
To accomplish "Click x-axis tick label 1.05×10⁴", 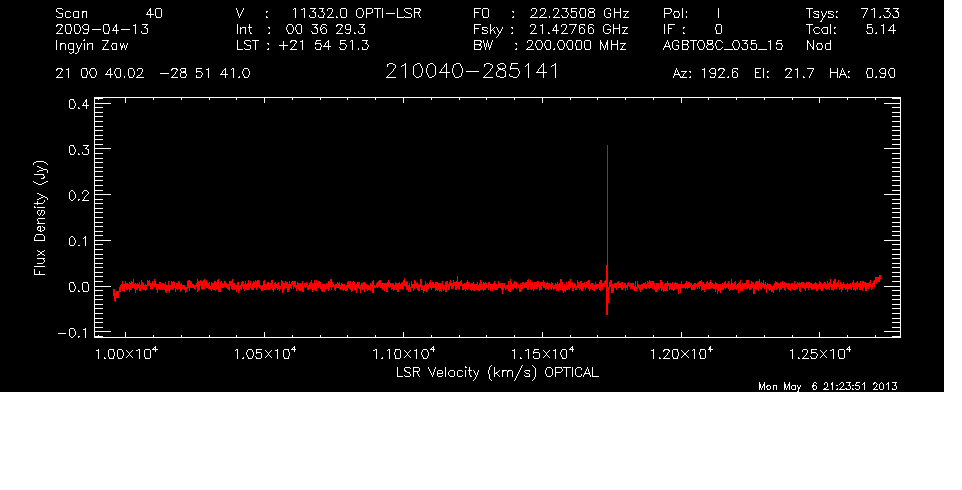I will (x=264, y=354).
